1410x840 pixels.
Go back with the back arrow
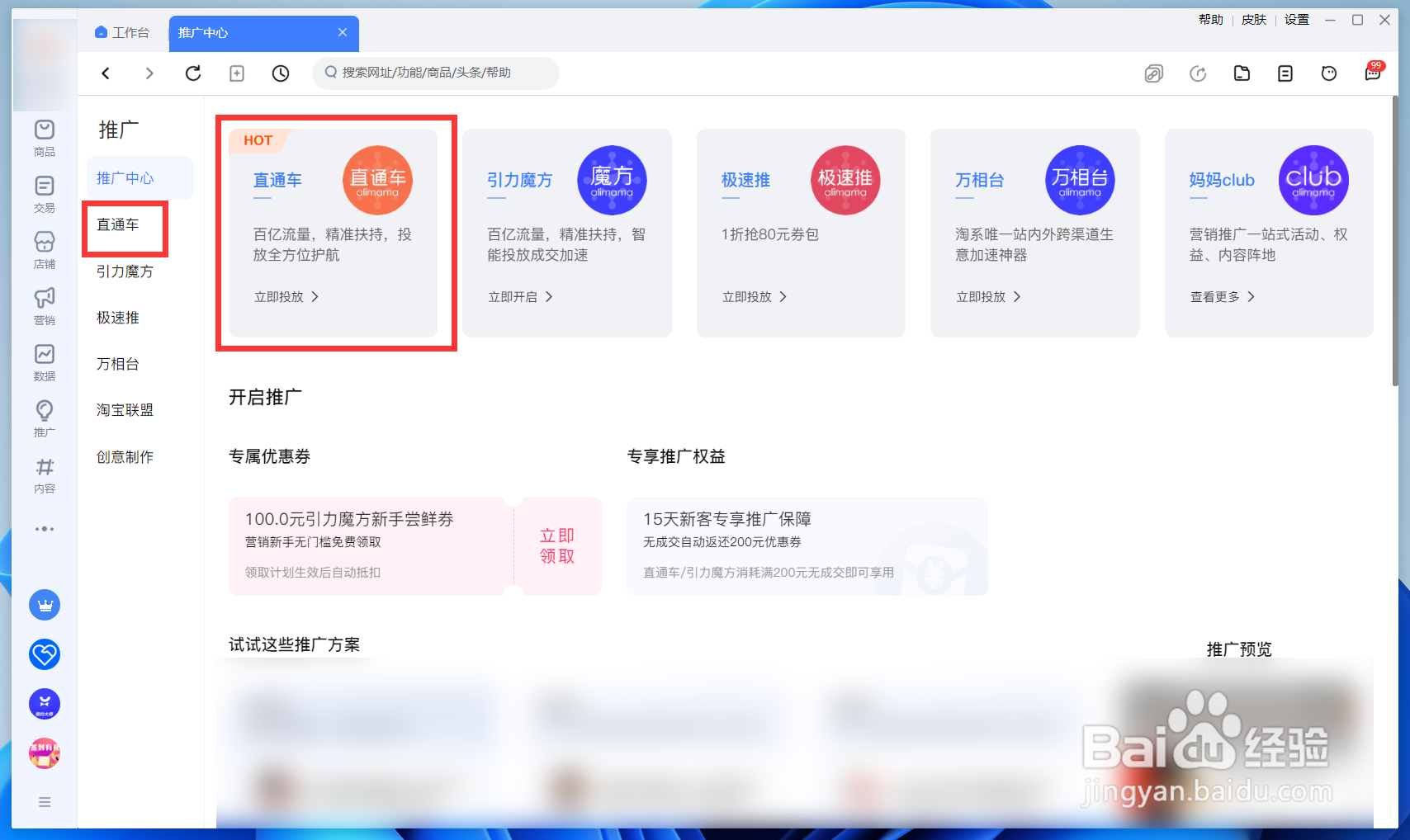[106, 73]
